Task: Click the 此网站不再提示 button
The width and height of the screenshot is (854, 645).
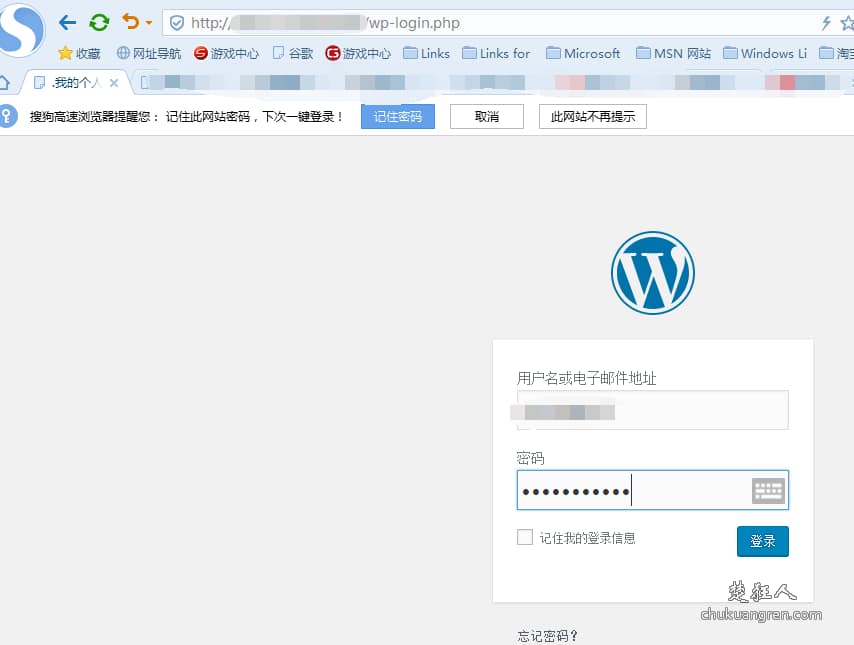Action: pyautogui.click(x=592, y=116)
